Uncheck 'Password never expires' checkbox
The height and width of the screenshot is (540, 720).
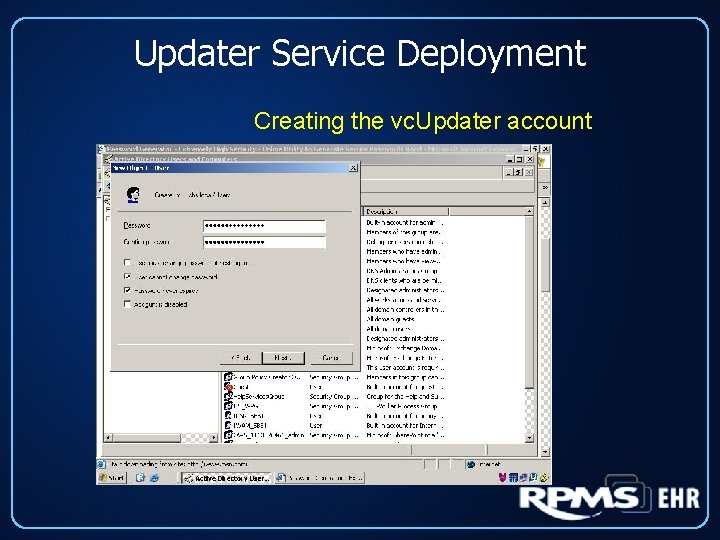(x=127, y=291)
